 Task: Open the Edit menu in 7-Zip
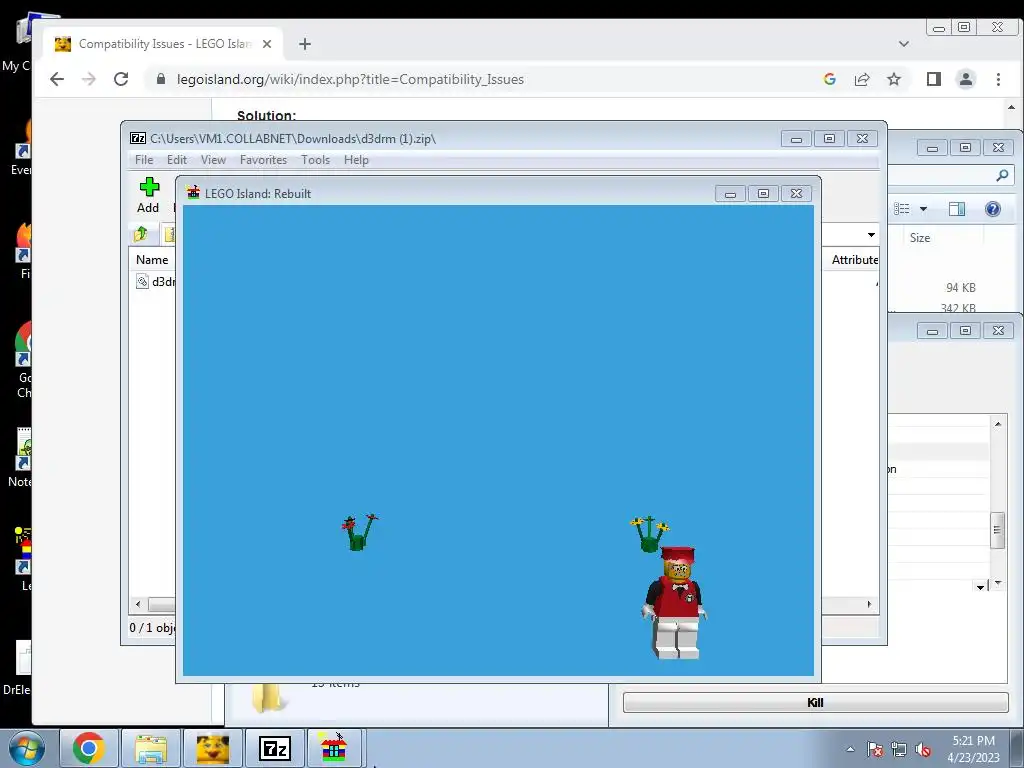coord(176,160)
